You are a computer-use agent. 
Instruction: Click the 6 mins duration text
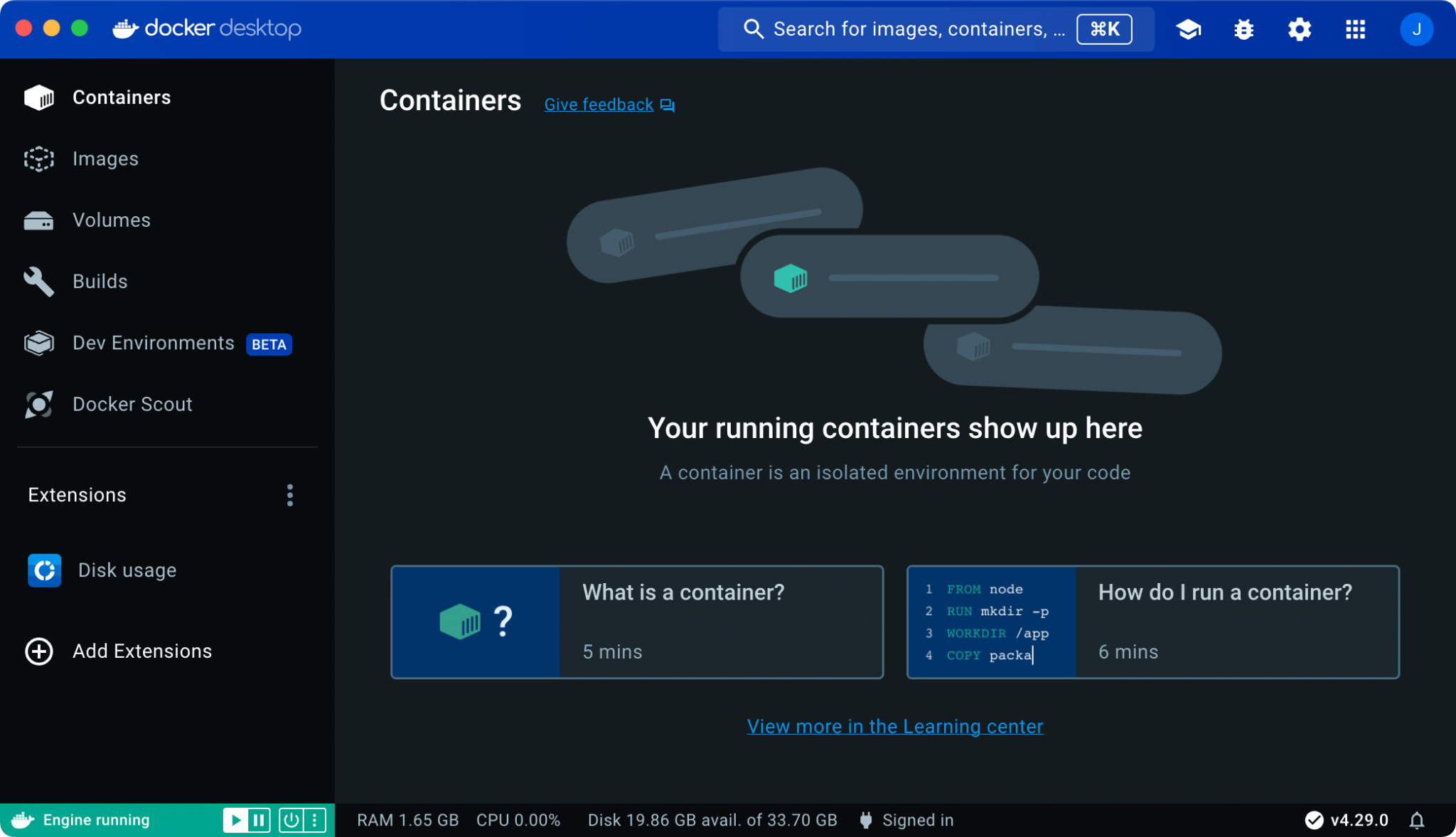coord(1128,652)
